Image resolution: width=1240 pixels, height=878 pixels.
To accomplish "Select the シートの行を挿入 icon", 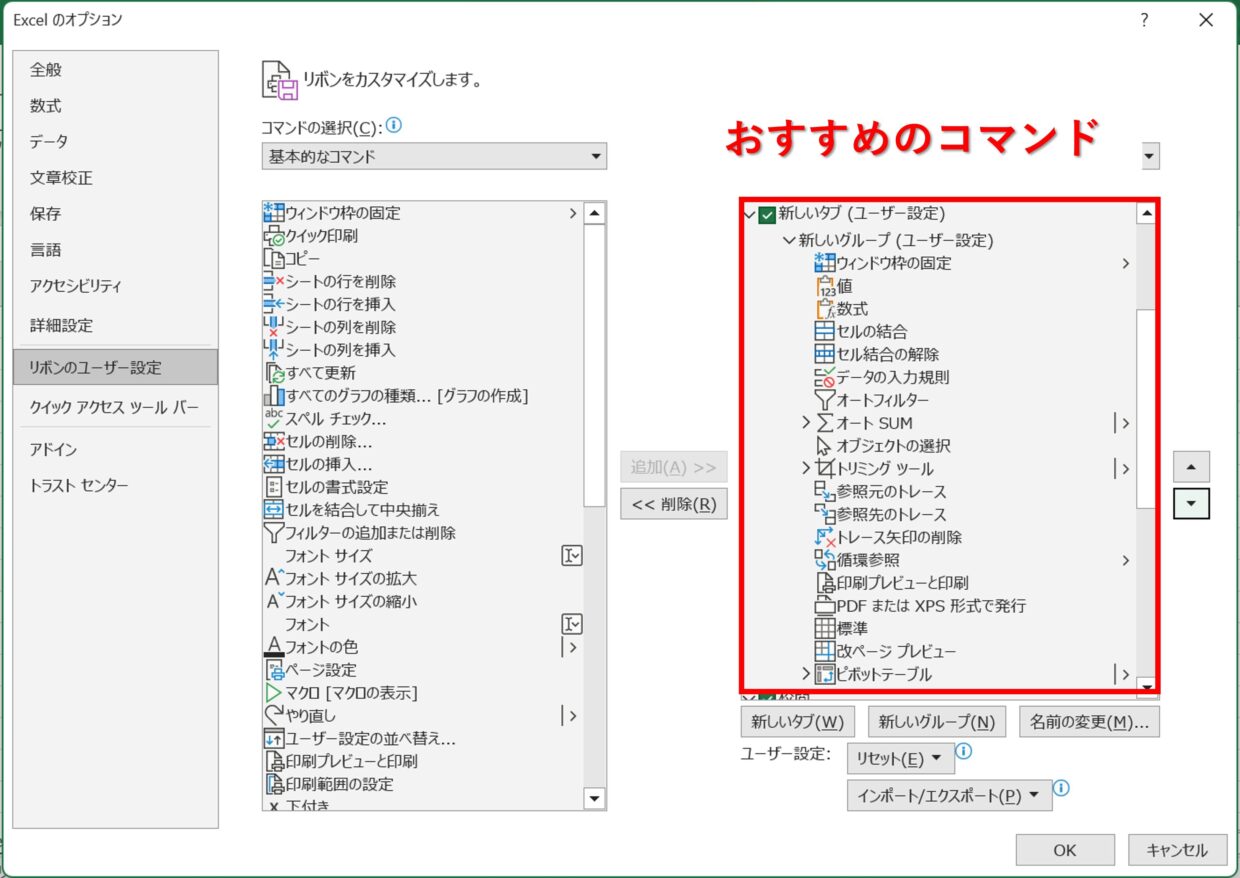I will (x=274, y=304).
